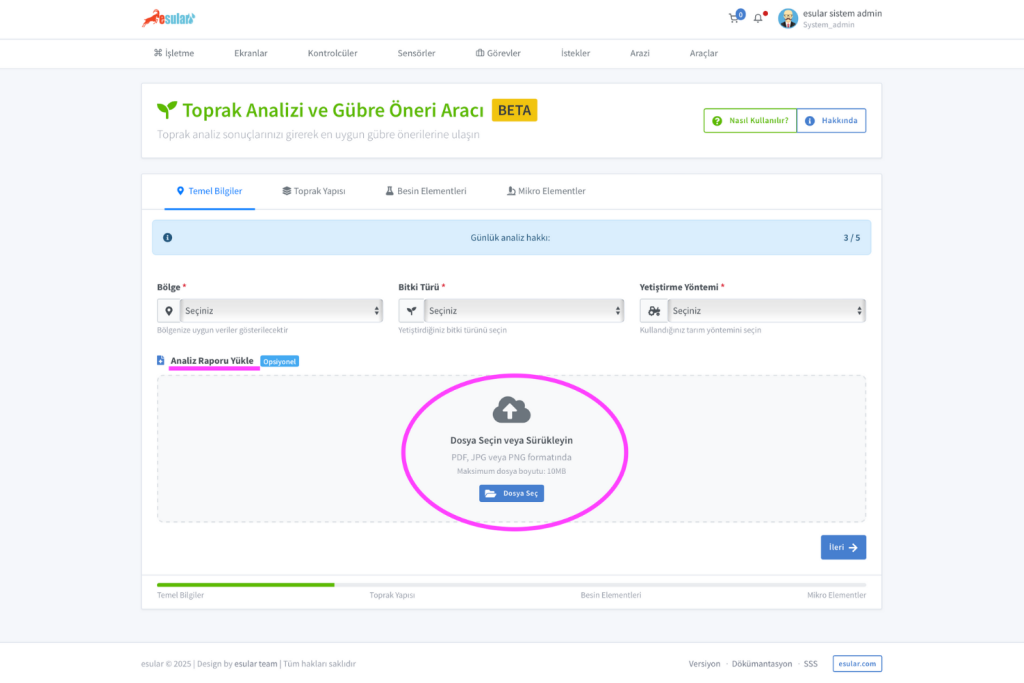
Task: Switch to the Toprak Yapısı tab
Action: tap(314, 191)
